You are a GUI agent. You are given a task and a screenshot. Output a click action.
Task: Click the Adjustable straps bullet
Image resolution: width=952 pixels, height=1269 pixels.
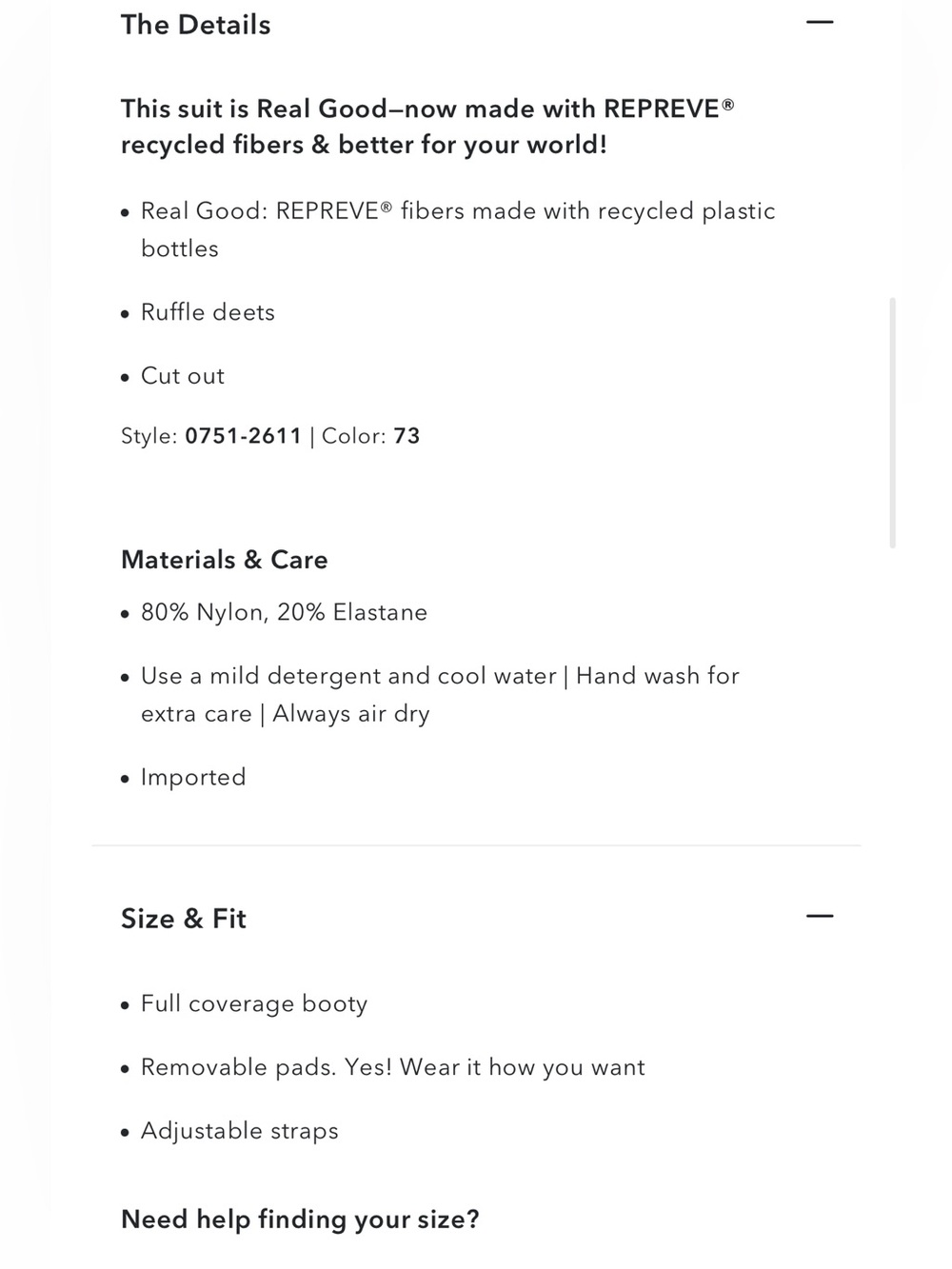coord(240,1131)
